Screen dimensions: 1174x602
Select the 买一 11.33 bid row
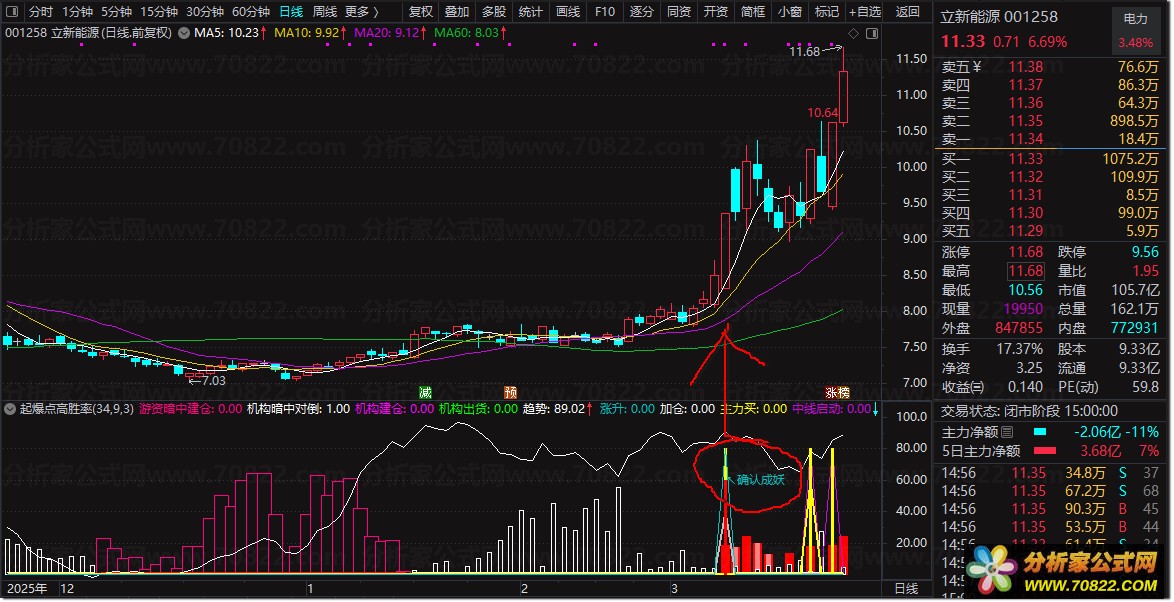coord(1050,159)
